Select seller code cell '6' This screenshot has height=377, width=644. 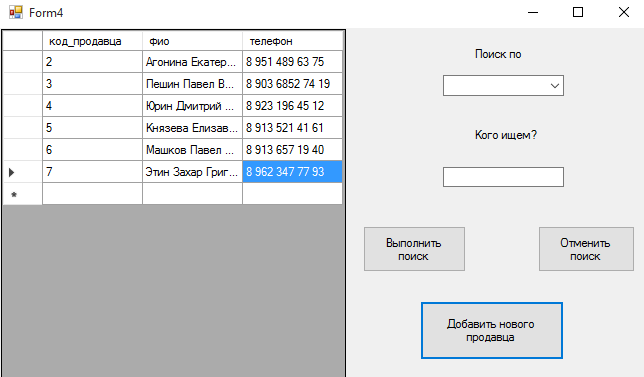click(x=92, y=150)
